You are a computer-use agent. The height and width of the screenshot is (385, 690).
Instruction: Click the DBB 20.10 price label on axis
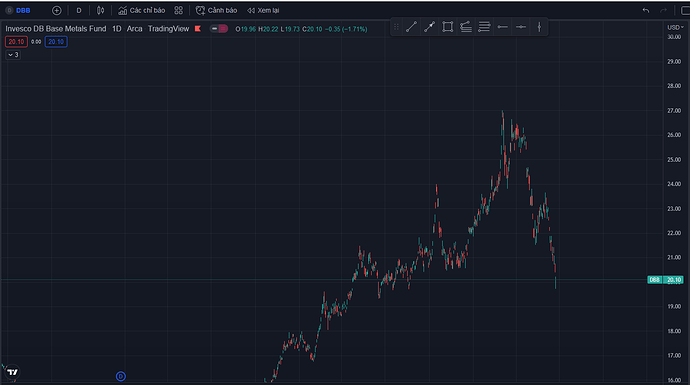(665, 280)
